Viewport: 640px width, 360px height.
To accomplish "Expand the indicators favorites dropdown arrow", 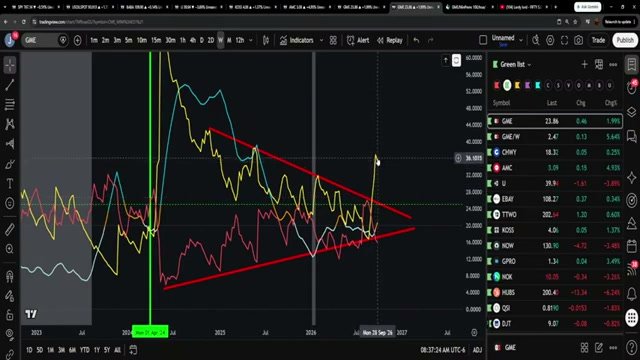I will [321, 40].
